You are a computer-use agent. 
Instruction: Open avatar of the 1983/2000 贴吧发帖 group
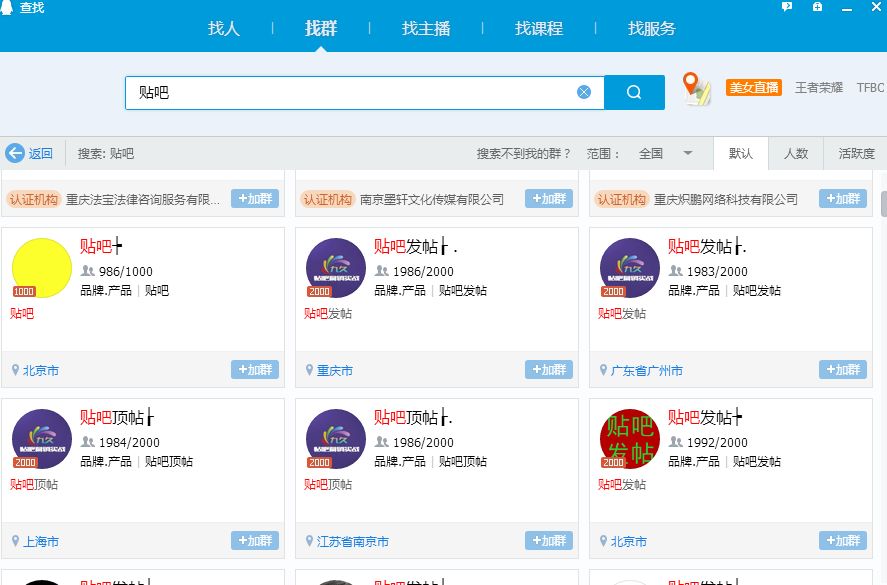(630, 268)
